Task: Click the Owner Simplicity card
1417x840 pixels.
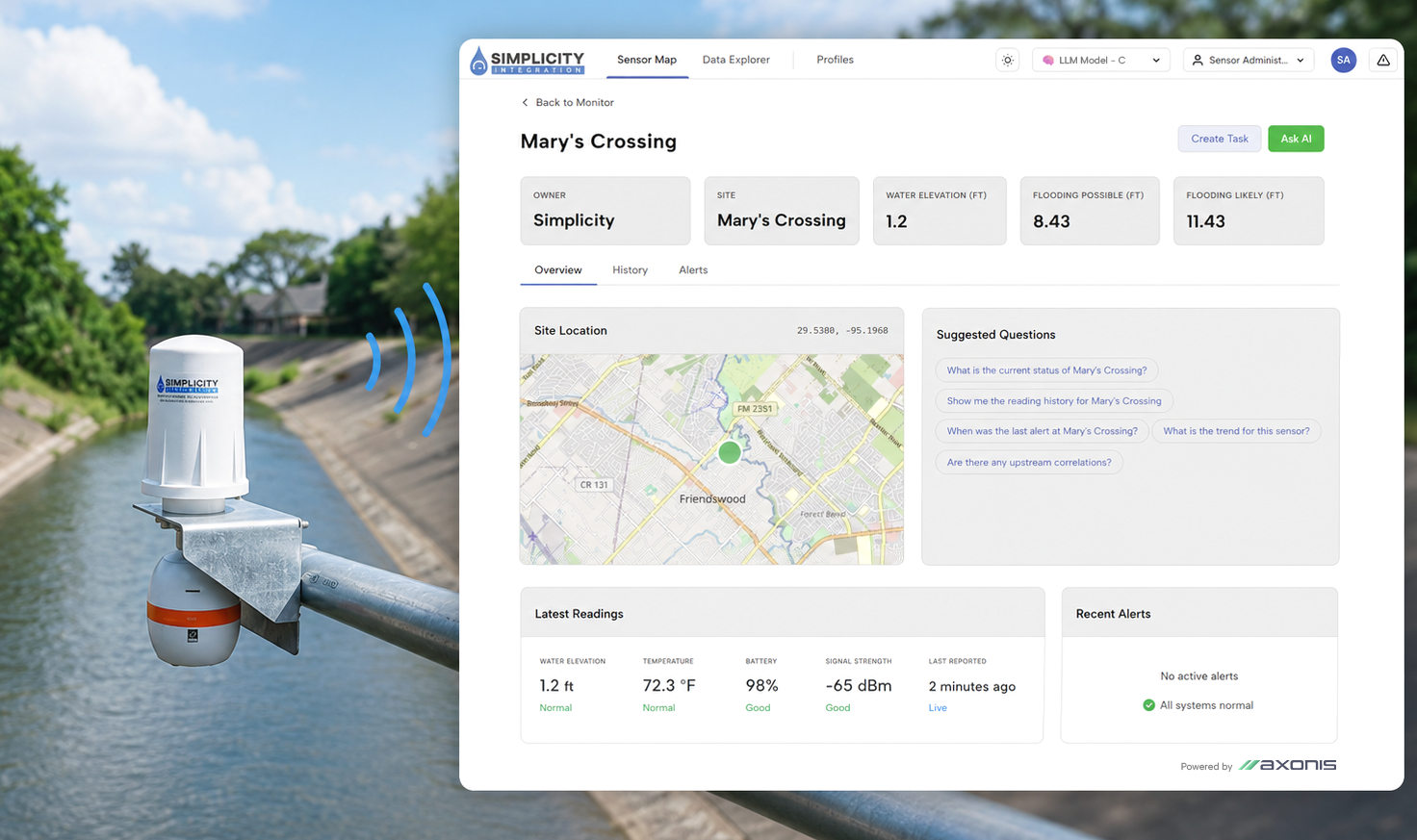Action: (605, 211)
